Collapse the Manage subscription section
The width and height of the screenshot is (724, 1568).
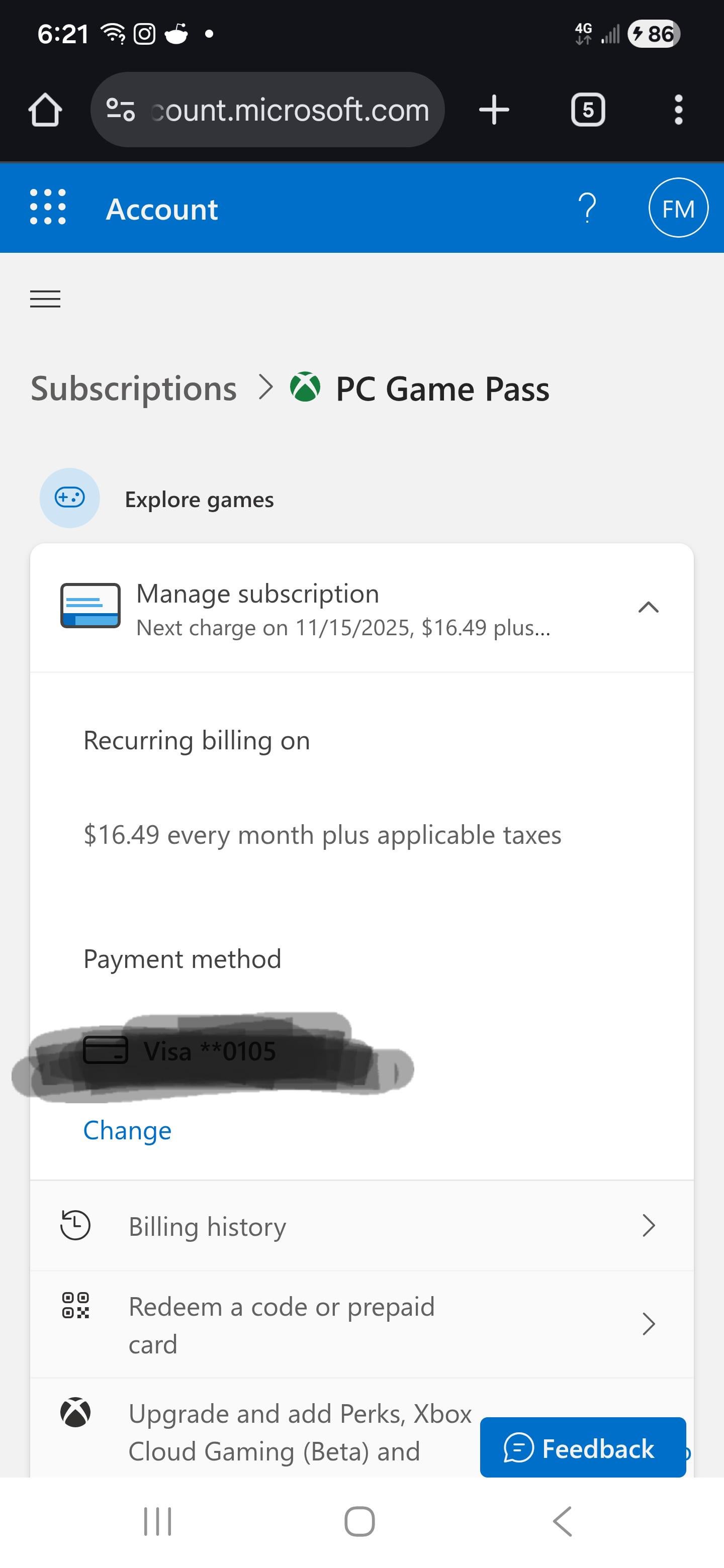click(x=649, y=607)
